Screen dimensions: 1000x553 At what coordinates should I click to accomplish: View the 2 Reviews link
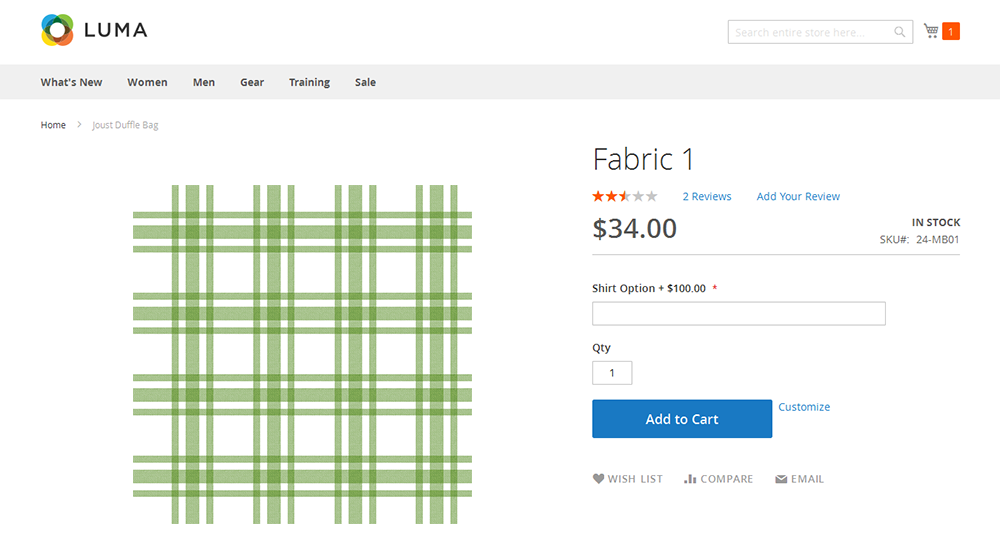click(x=707, y=196)
